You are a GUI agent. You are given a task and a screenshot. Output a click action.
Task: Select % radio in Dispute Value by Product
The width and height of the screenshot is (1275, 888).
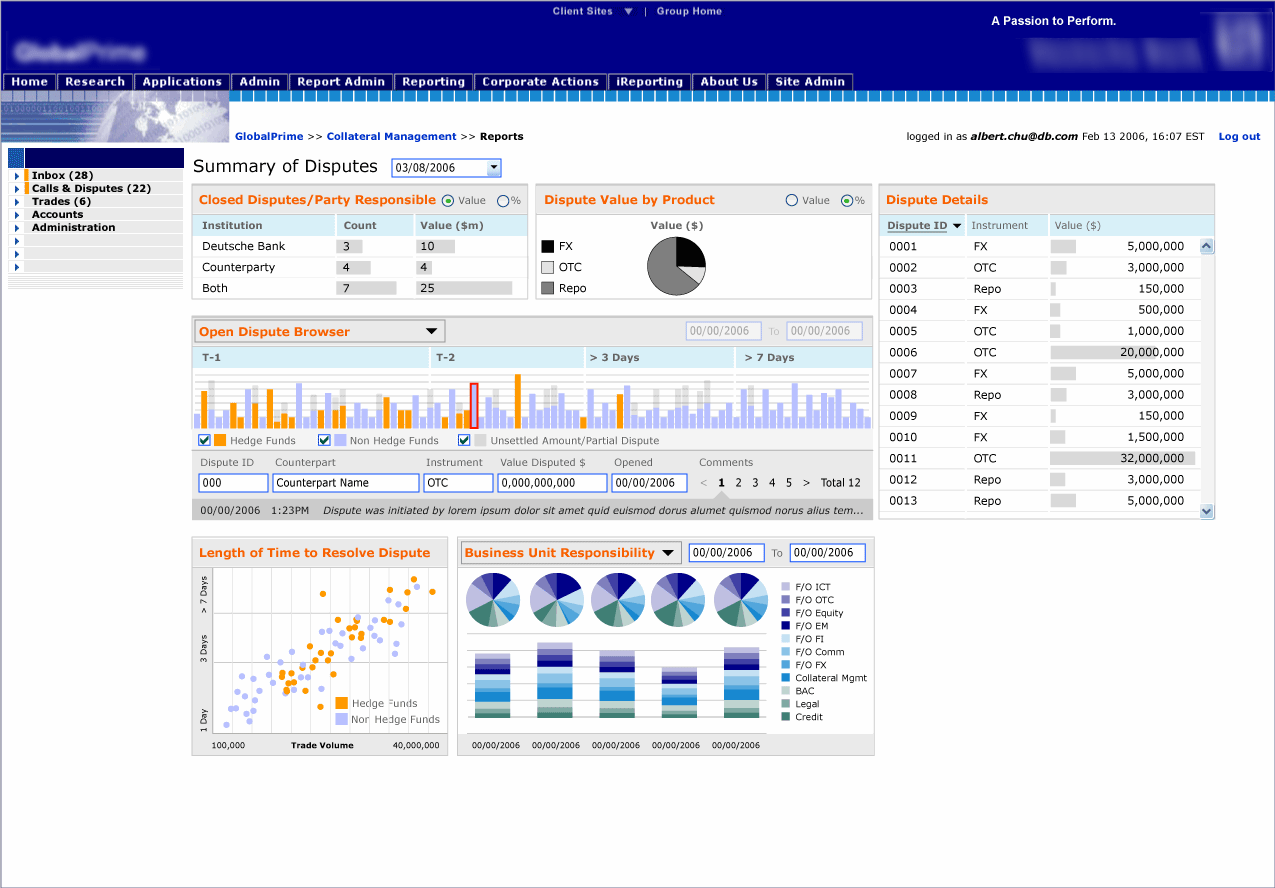[847, 200]
